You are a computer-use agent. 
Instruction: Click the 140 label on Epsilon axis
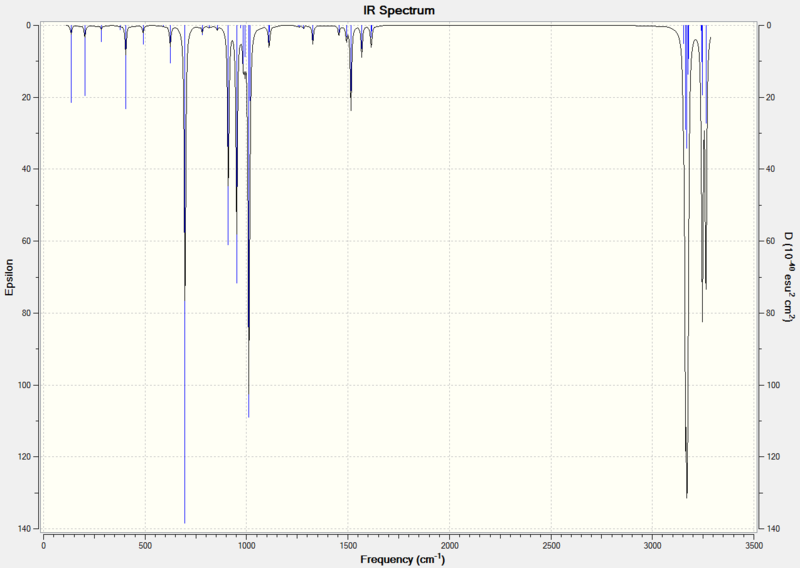tap(24, 529)
